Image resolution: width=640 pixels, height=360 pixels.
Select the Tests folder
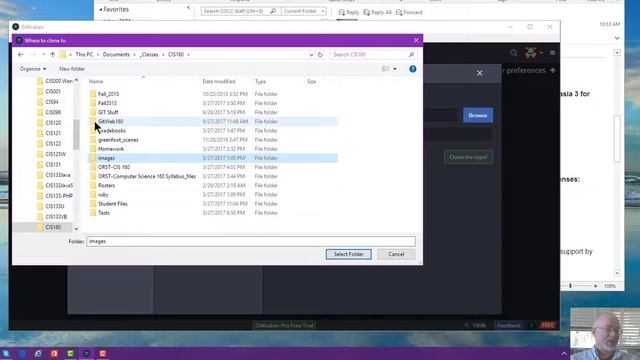click(104, 213)
